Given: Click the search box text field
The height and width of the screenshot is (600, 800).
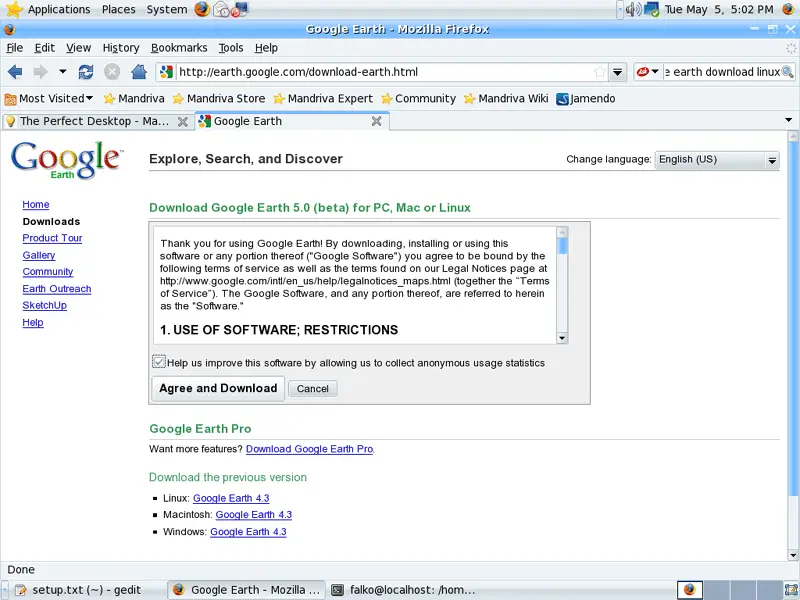Looking at the screenshot, I should [721, 72].
